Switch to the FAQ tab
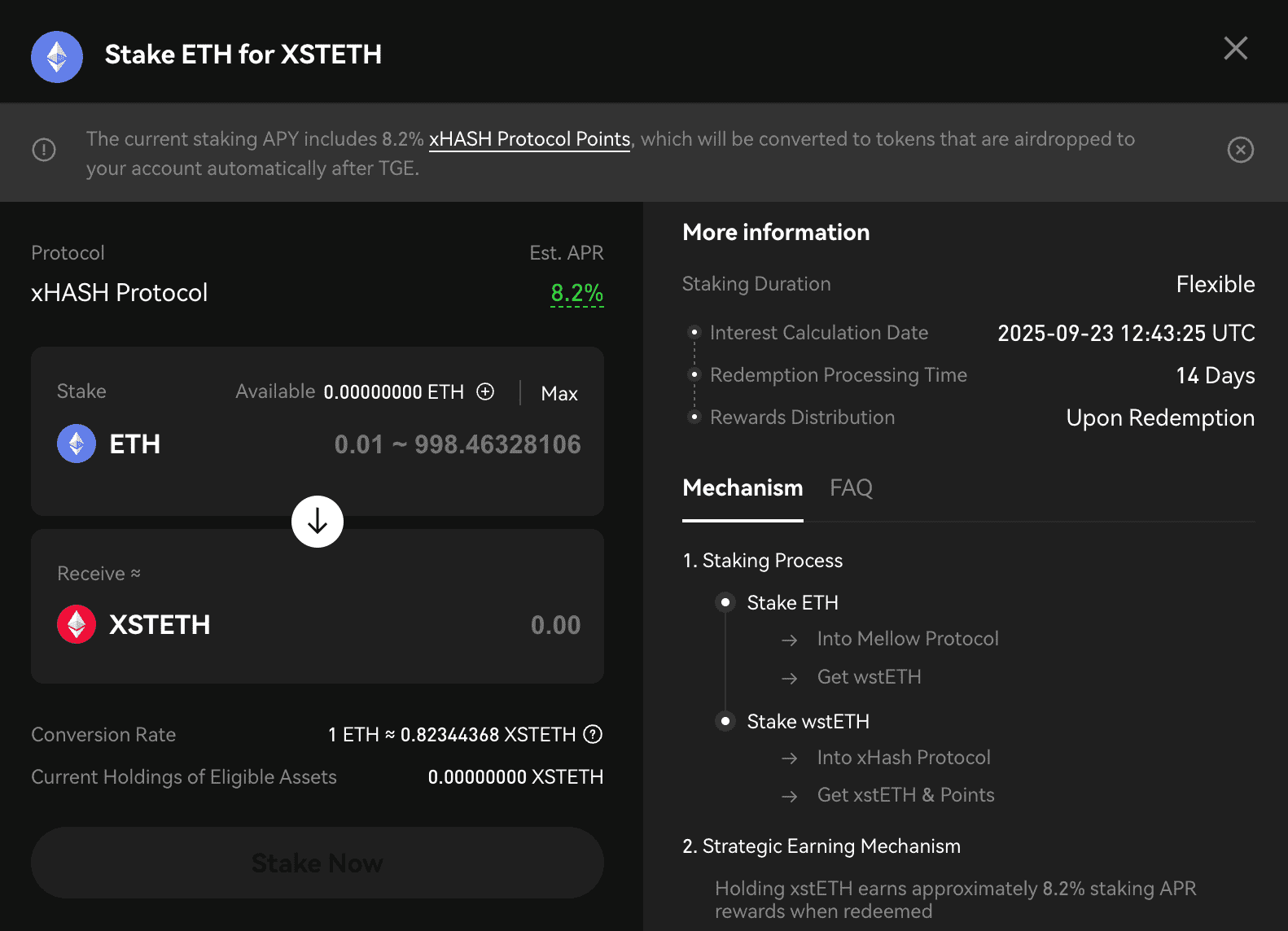The width and height of the screenshot is (1288, 931). click(x=851, y=487)
